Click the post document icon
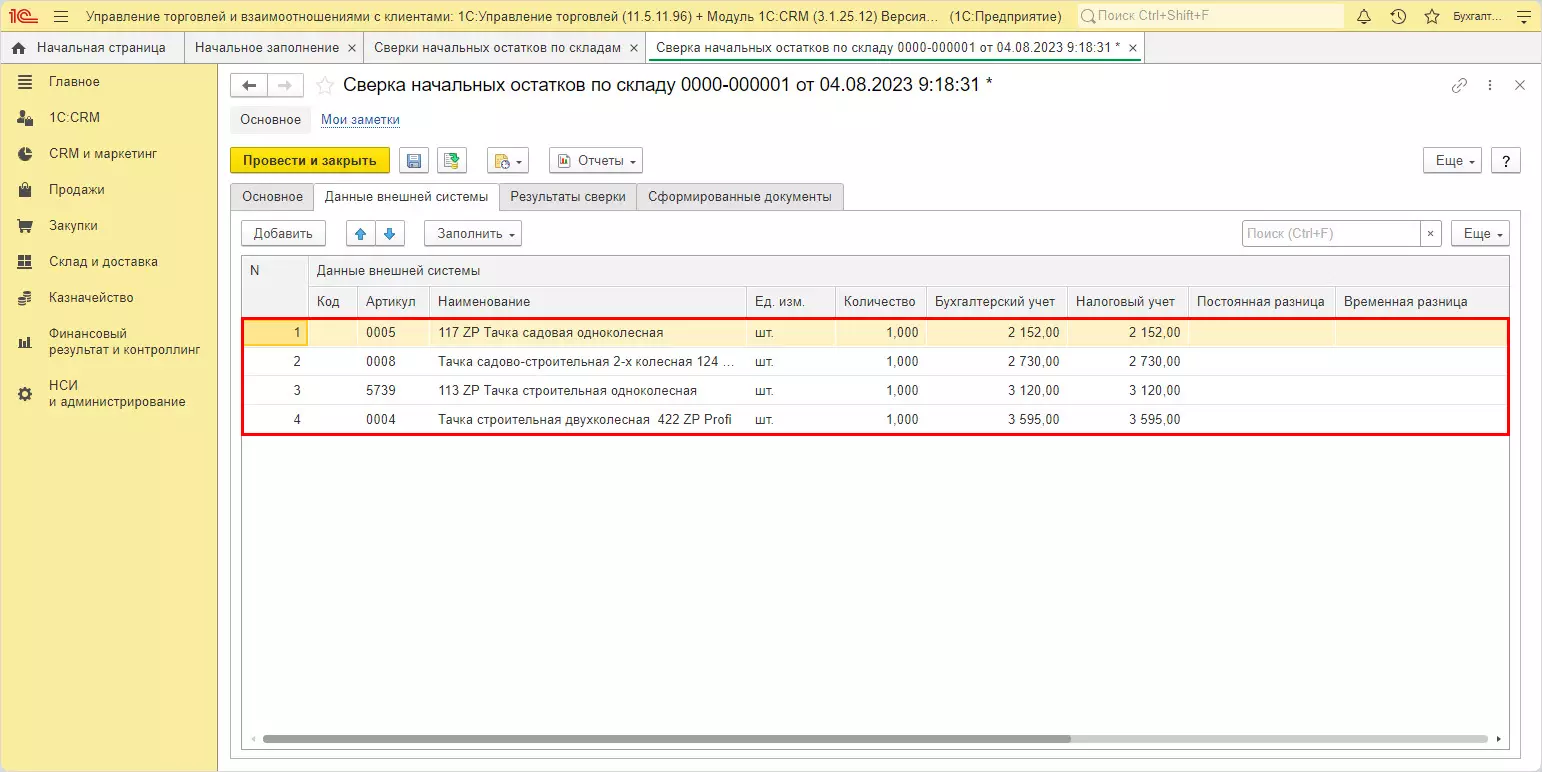The width and height of the screenshot is (1542, 772). [452, 161]
